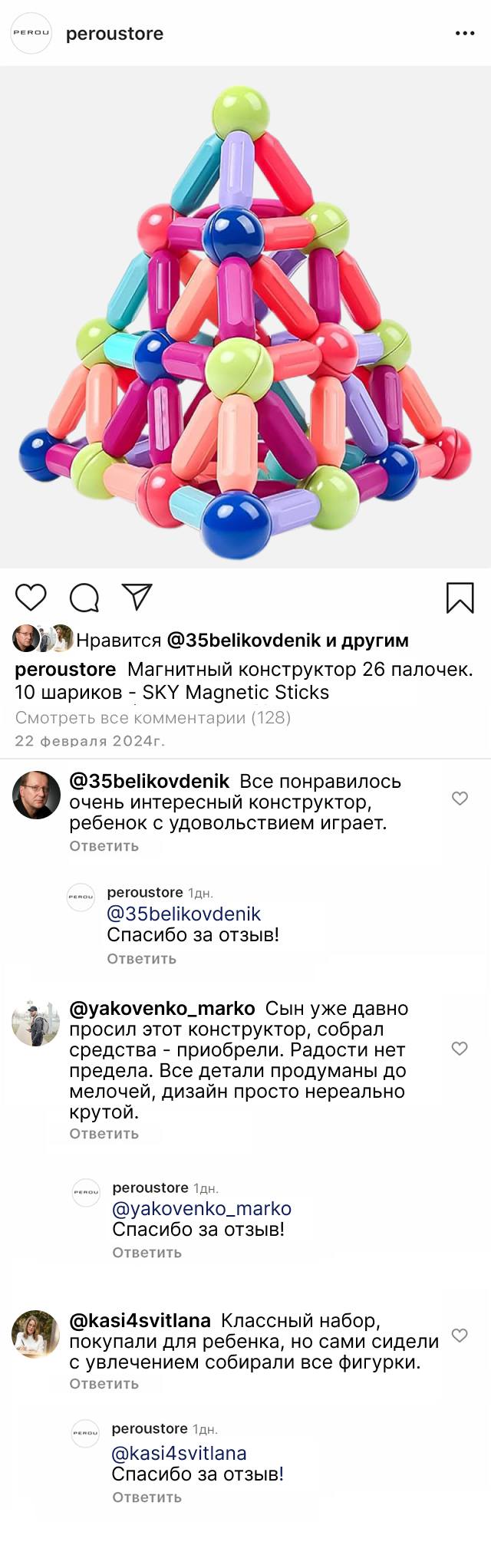This screenshot has width=491, height=1568.
Task: Like the comment by kasi4svitlana
Action: pyautogui.click(x=460, y=1336)
